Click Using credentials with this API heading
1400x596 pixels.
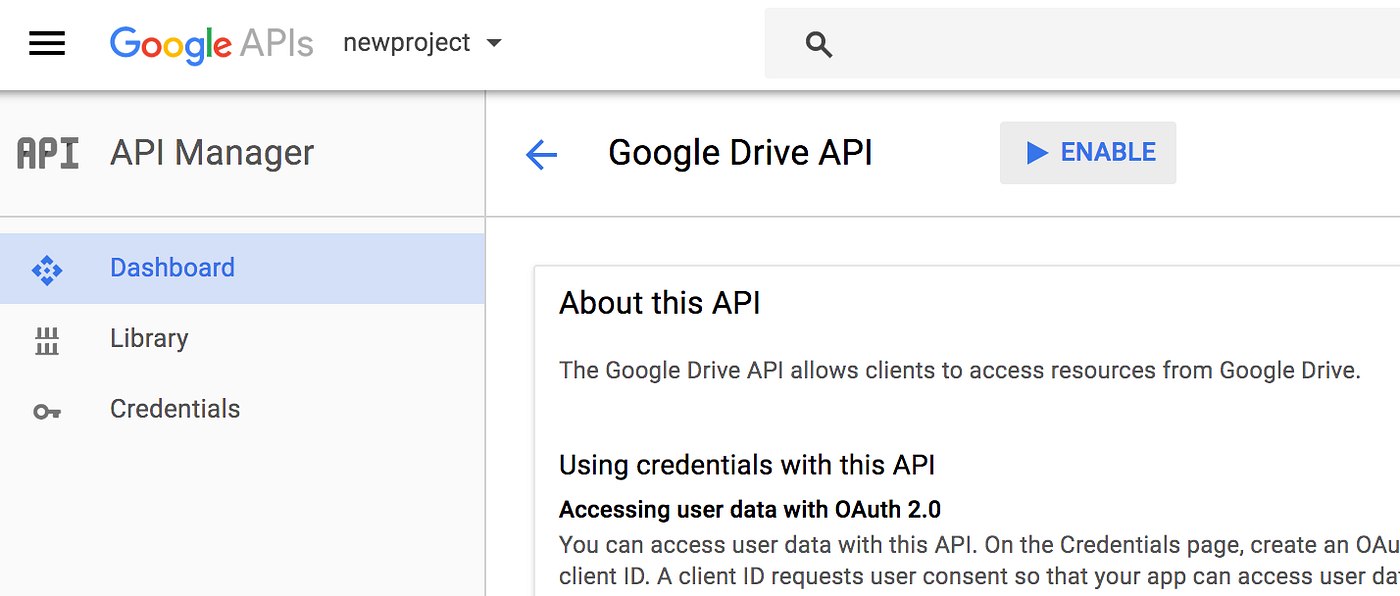[x=747, y=465]
